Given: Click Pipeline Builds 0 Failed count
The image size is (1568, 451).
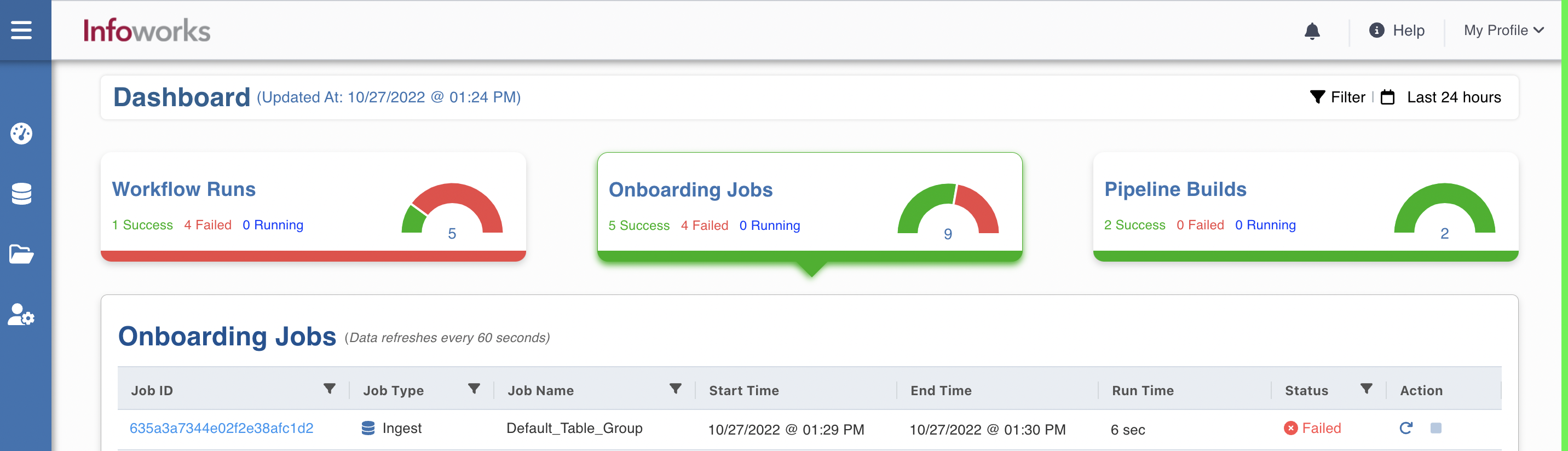Looking at the screenshot, I should (1200, 225).
